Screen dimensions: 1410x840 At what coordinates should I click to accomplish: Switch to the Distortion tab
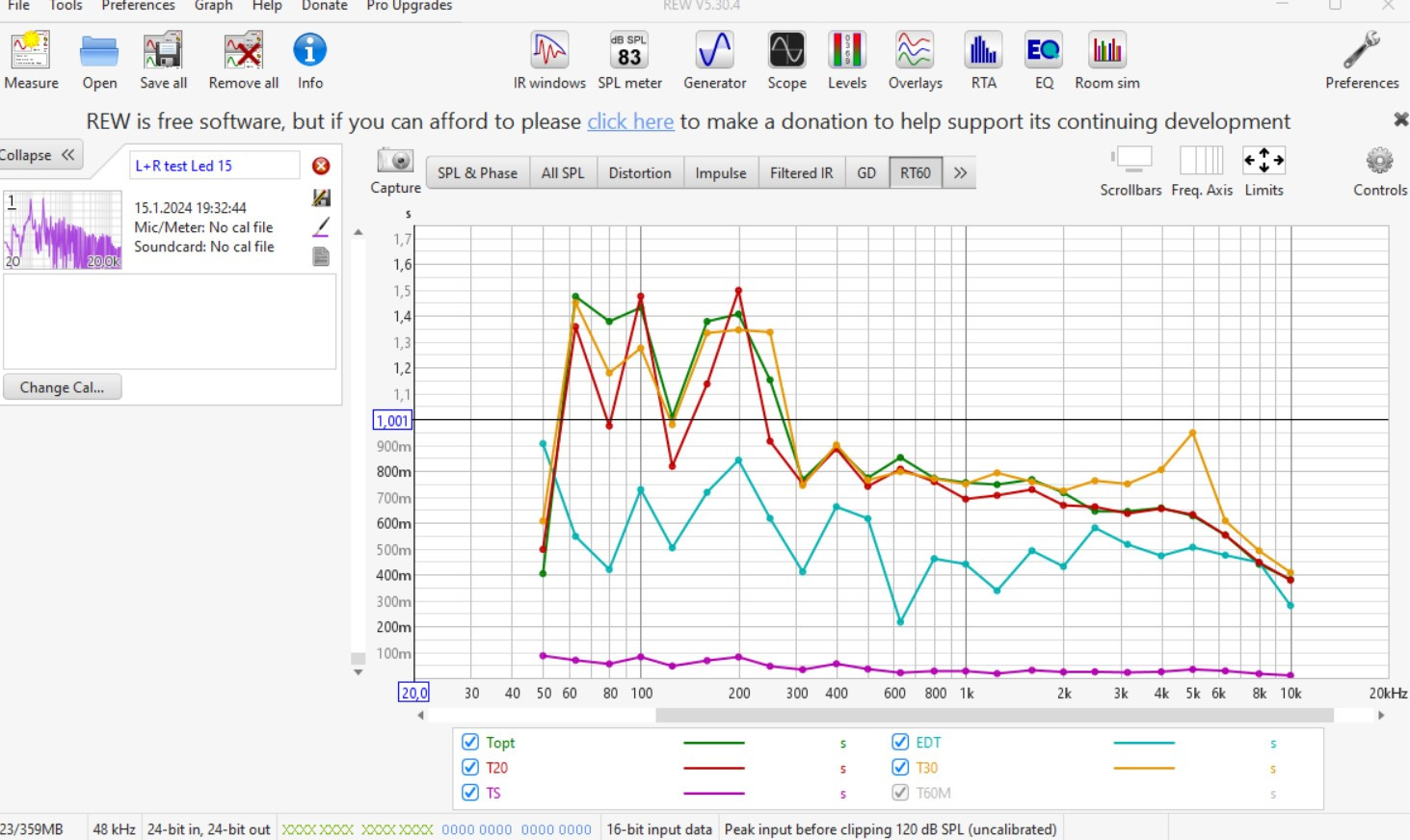pyautogui.click(x=640, y=173)
